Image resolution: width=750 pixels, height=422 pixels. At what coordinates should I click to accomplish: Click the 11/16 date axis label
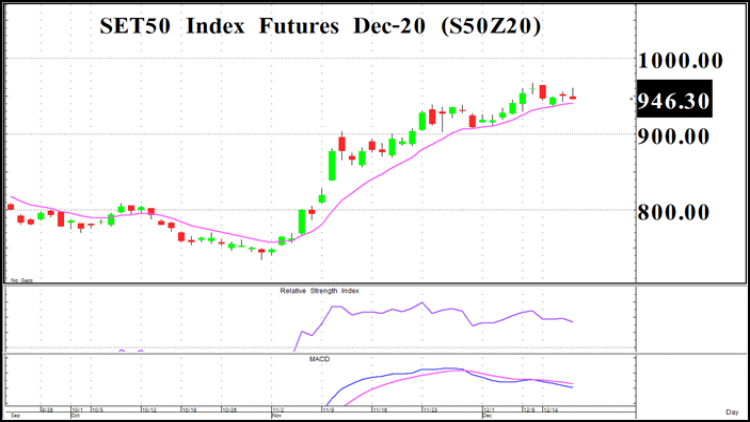[x=380, y=410]
